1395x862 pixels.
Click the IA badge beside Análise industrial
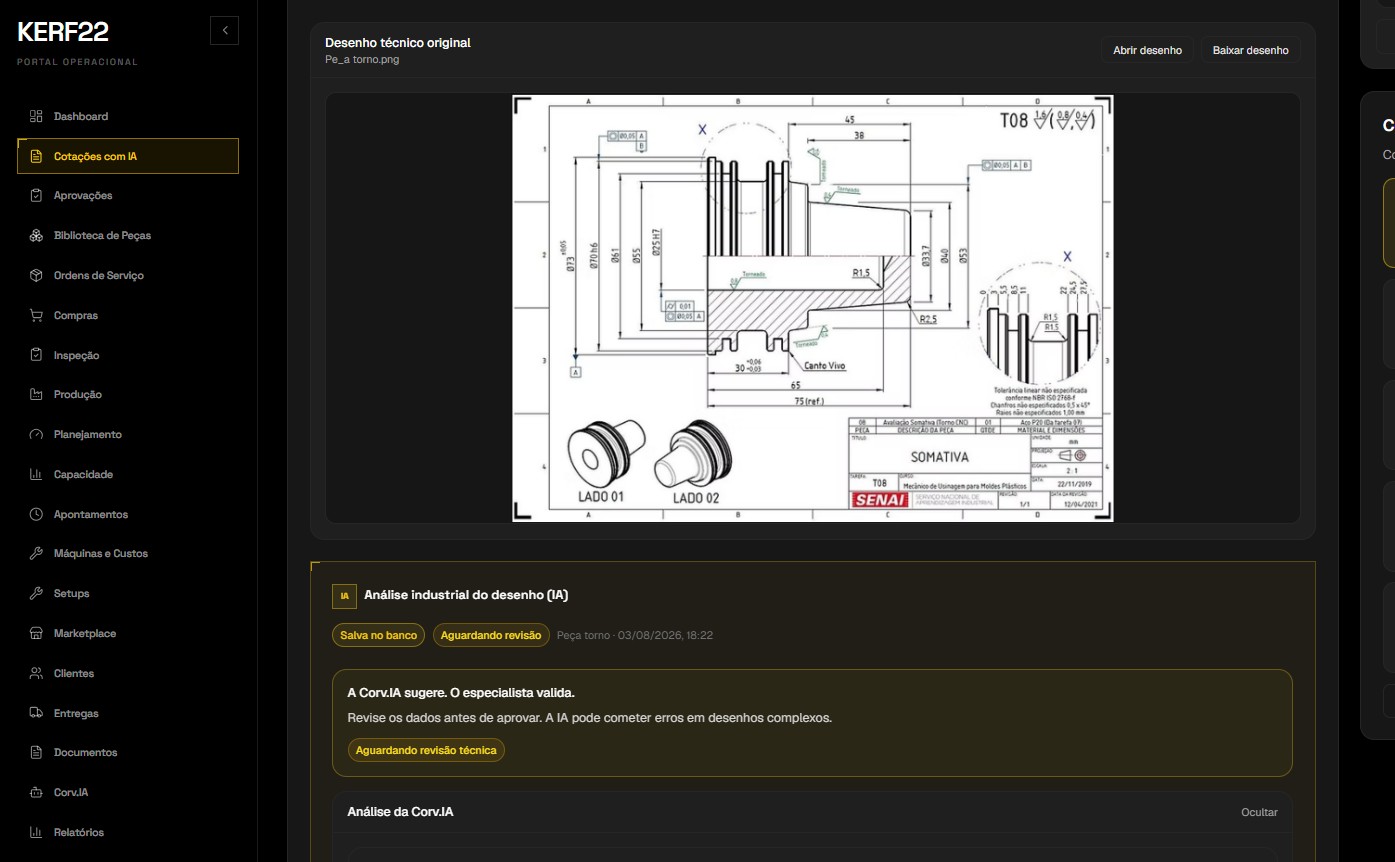pyautogui.click(x=344, y=596)
